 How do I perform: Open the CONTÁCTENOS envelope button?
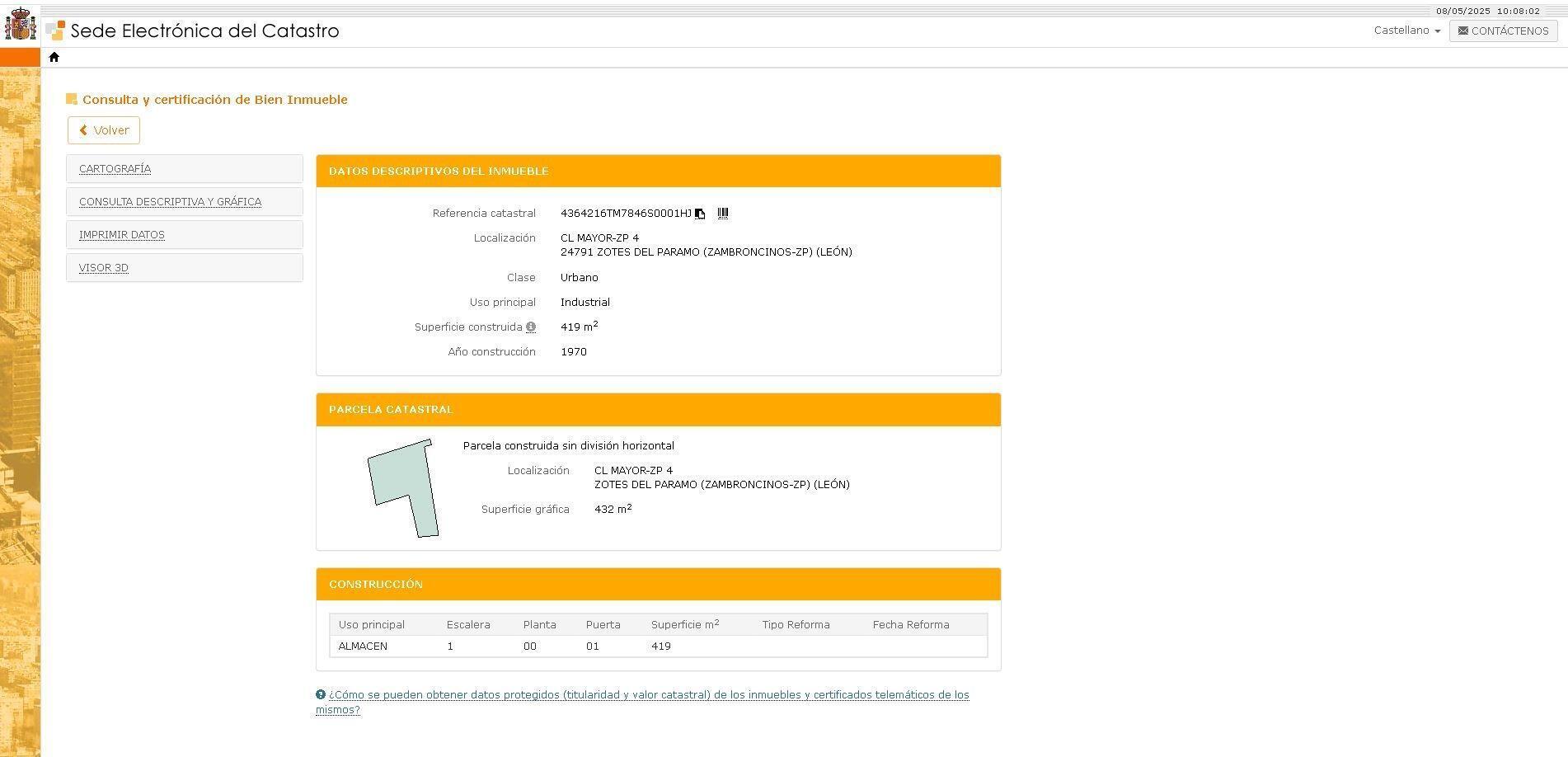[x=1503, y=31]
